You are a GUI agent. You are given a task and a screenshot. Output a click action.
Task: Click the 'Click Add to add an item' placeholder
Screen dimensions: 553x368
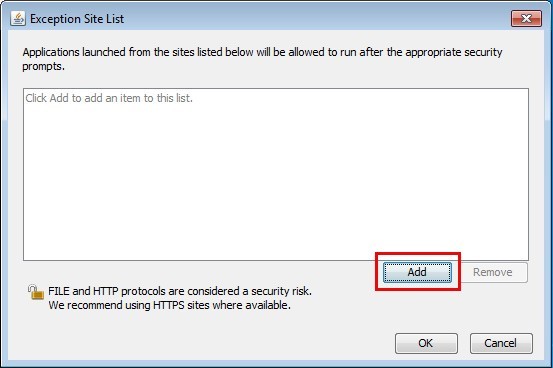(109, 98)
